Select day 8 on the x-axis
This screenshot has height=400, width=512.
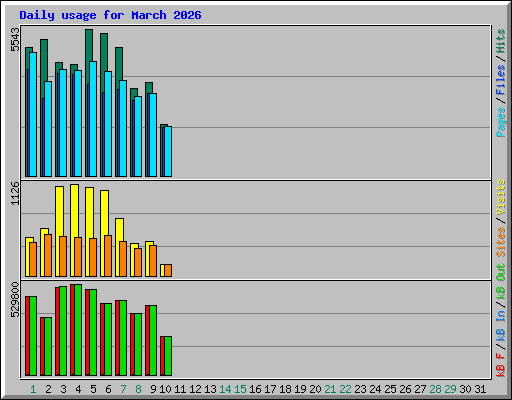click(x=138, y=389)
